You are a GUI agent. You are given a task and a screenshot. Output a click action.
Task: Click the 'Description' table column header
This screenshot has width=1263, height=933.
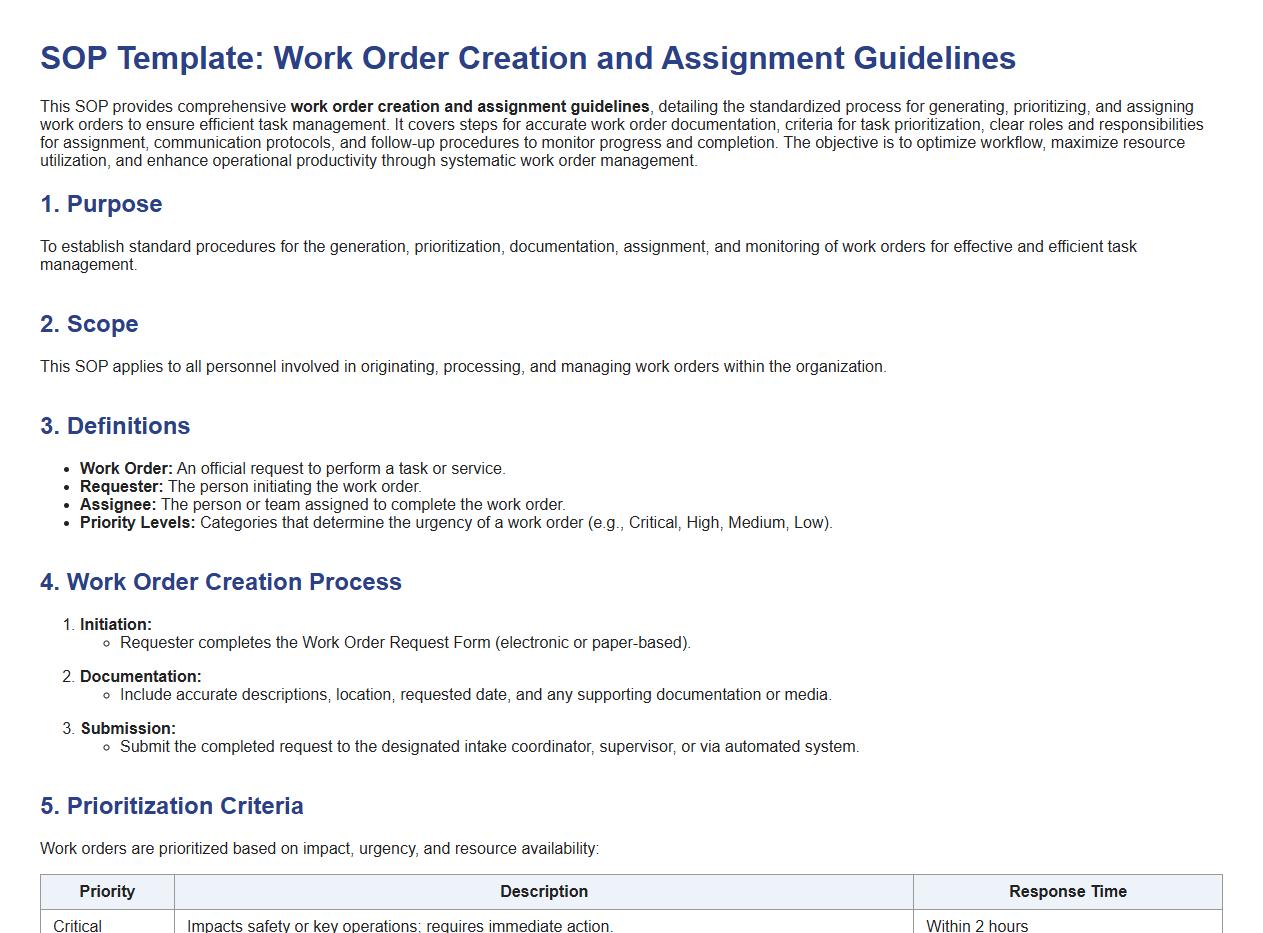click(544, 892)
